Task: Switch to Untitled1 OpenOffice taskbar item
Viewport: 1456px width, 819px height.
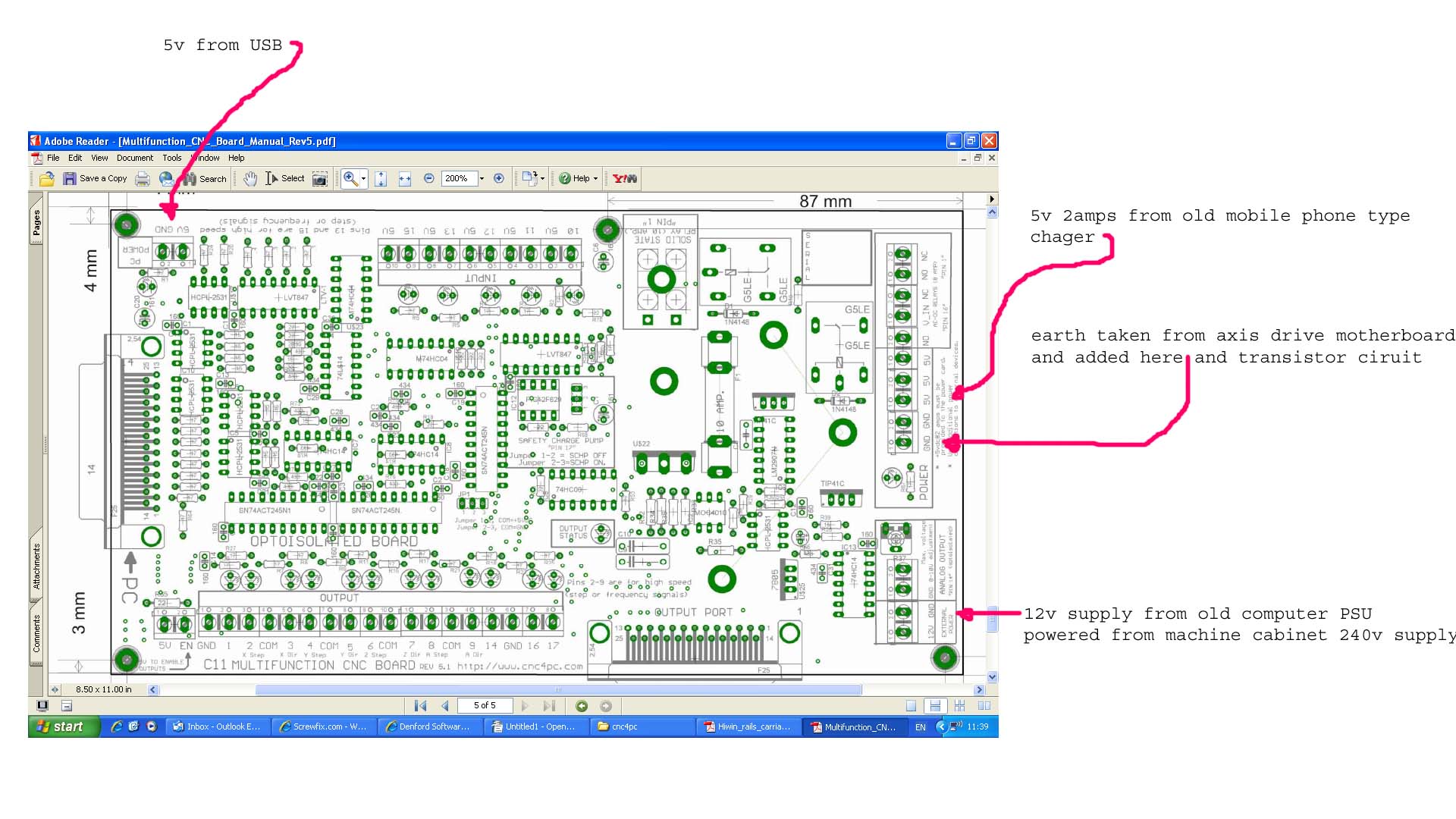Action: tap(536, 726)
